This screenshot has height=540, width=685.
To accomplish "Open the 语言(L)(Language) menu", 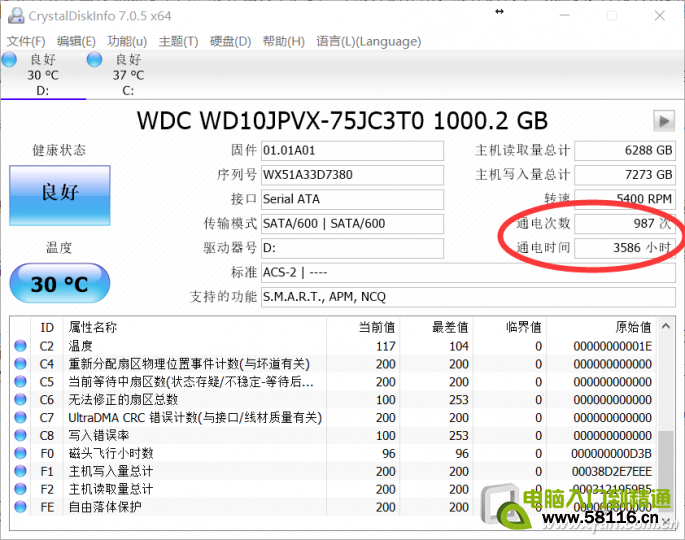I will pos(369,42).
